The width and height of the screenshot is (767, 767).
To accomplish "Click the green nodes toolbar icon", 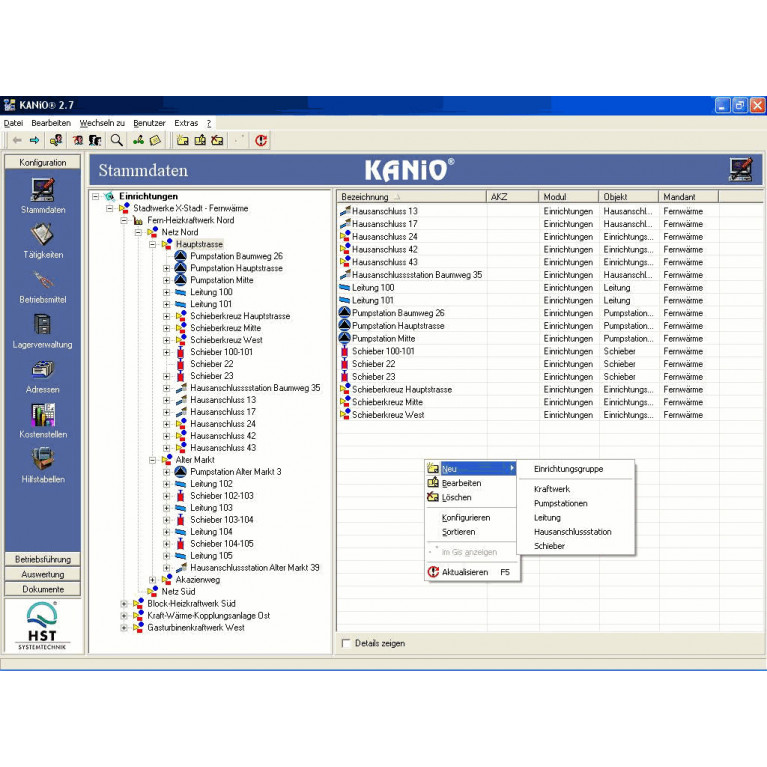I will tap(138, 141).
